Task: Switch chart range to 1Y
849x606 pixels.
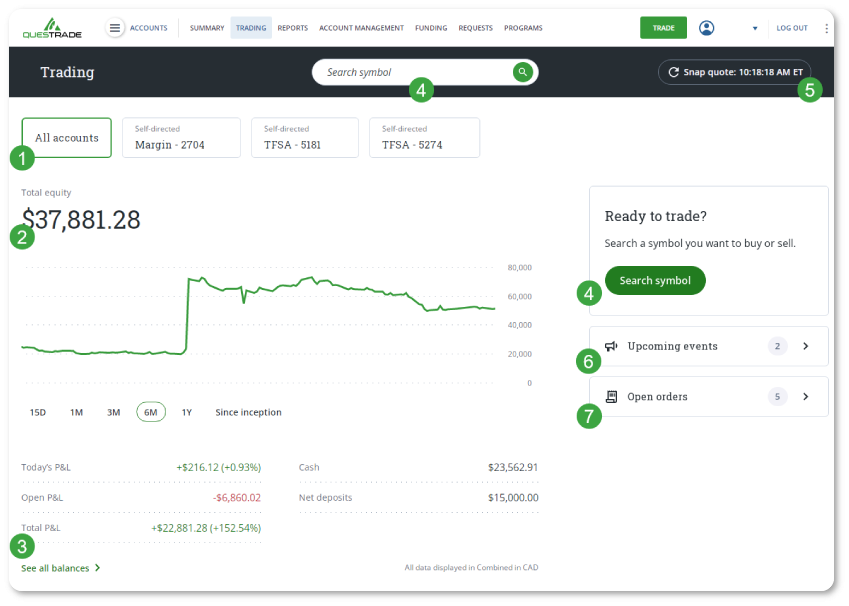Action: [x=186, y=411]
